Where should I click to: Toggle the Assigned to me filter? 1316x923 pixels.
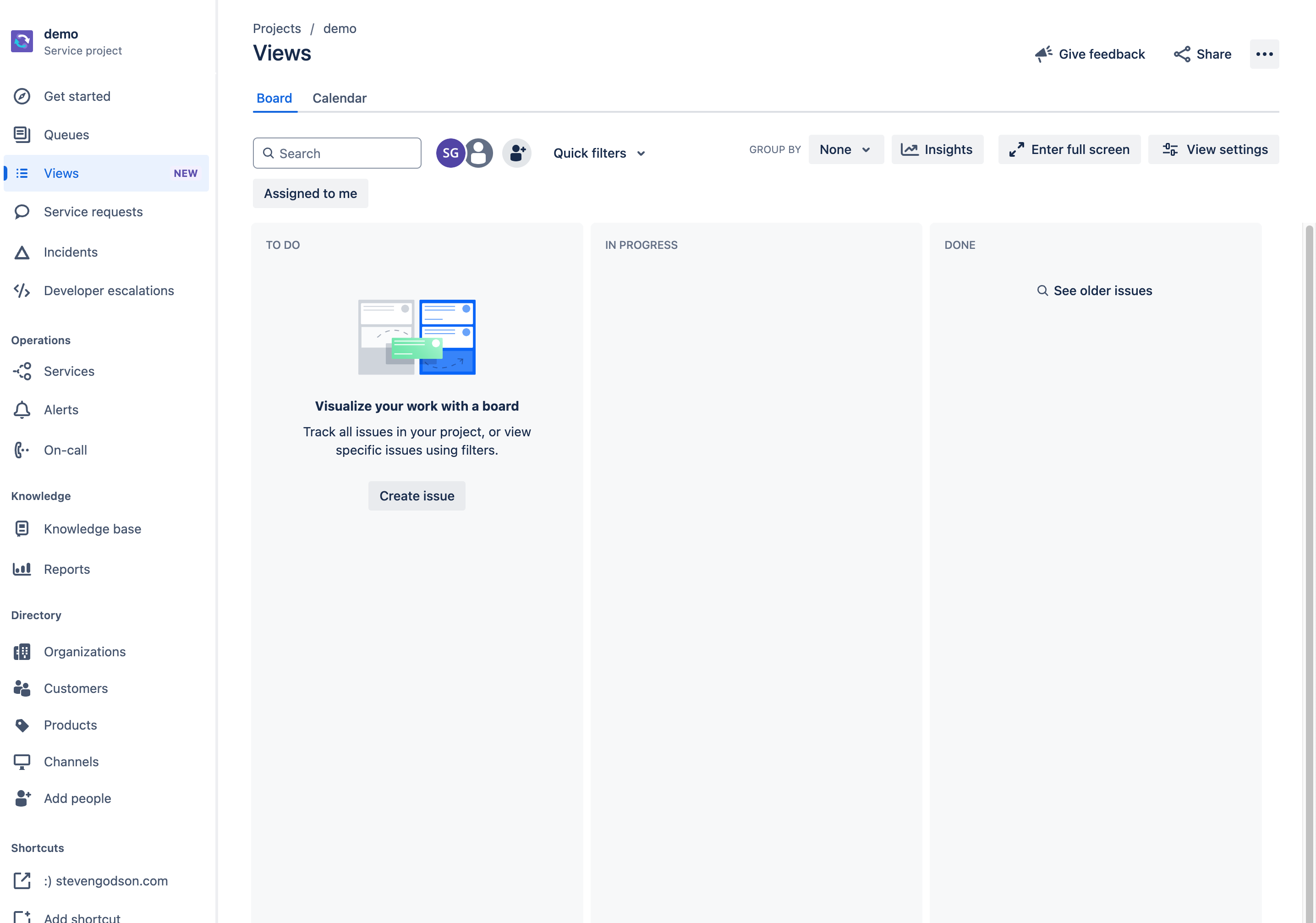point(310,193)
